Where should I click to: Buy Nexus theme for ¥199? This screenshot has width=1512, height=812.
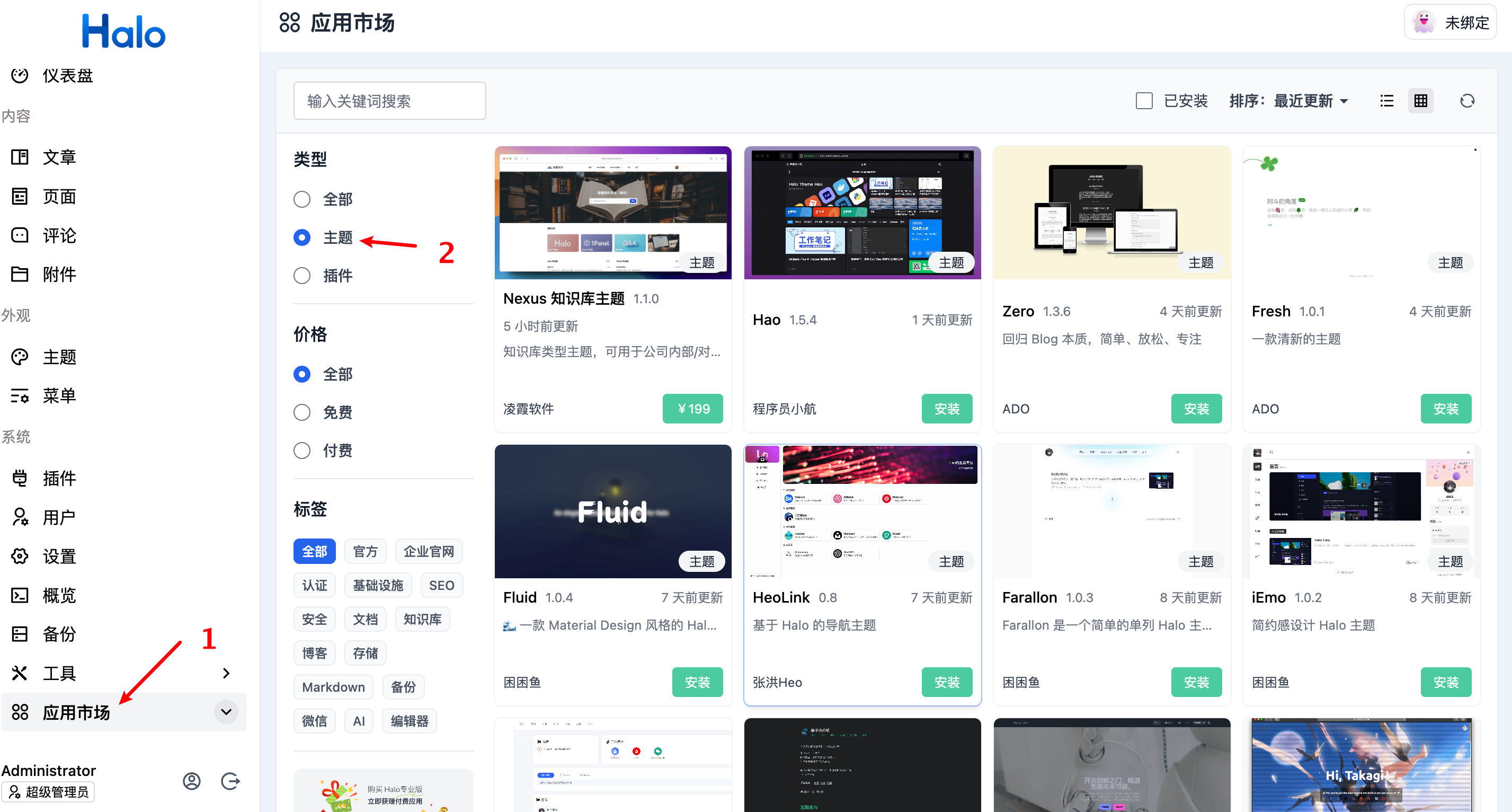(692, 409)
